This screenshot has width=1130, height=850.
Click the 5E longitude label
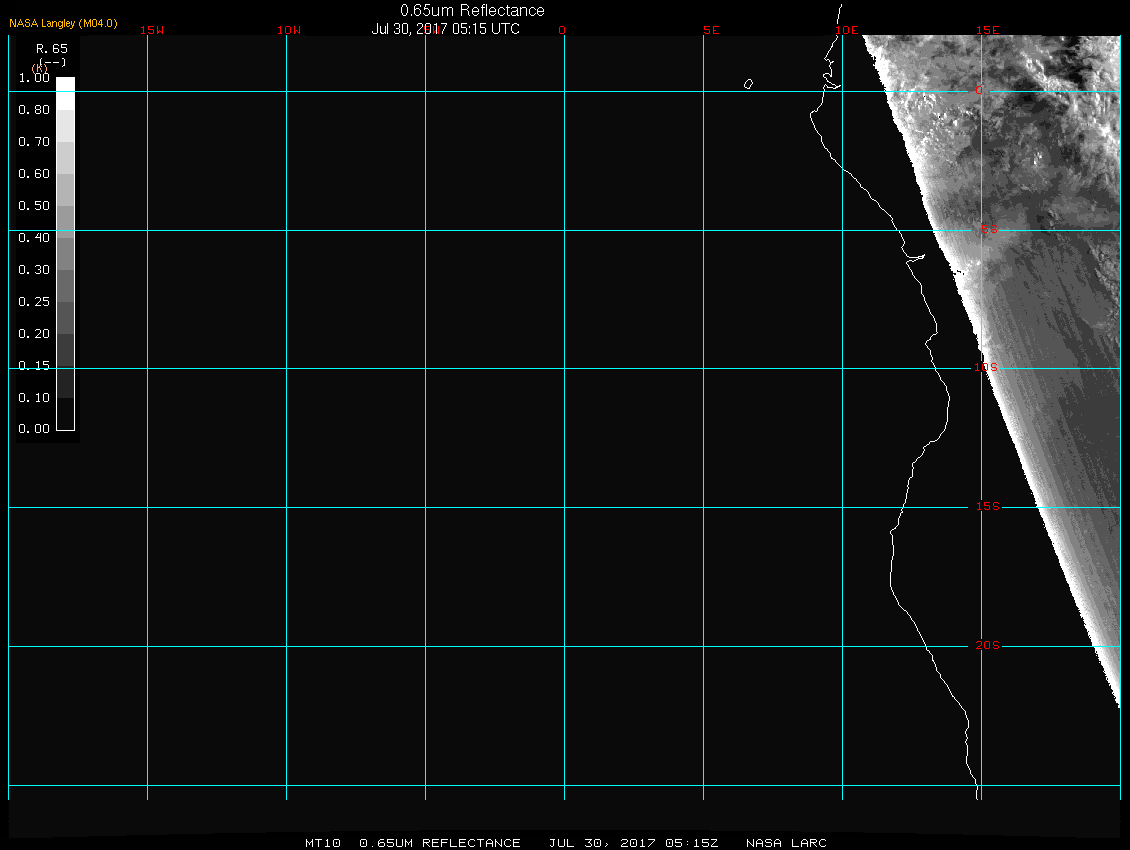coord(712,30)
